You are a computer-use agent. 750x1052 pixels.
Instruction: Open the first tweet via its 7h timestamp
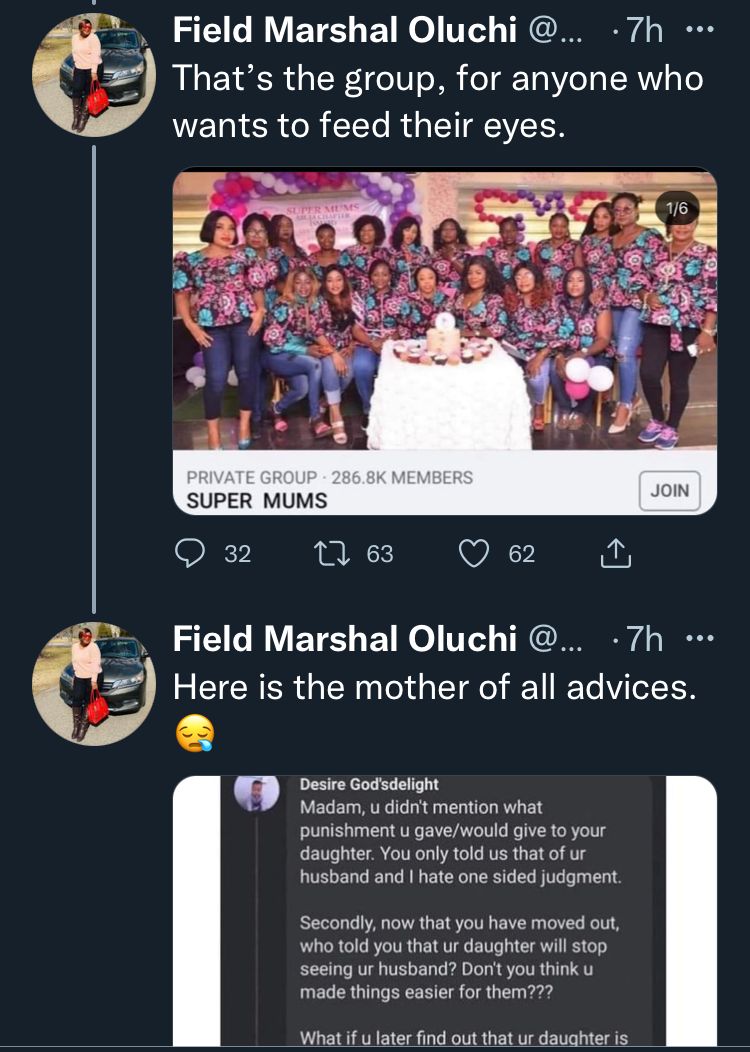pyautogui.click(x=644, y=29)
